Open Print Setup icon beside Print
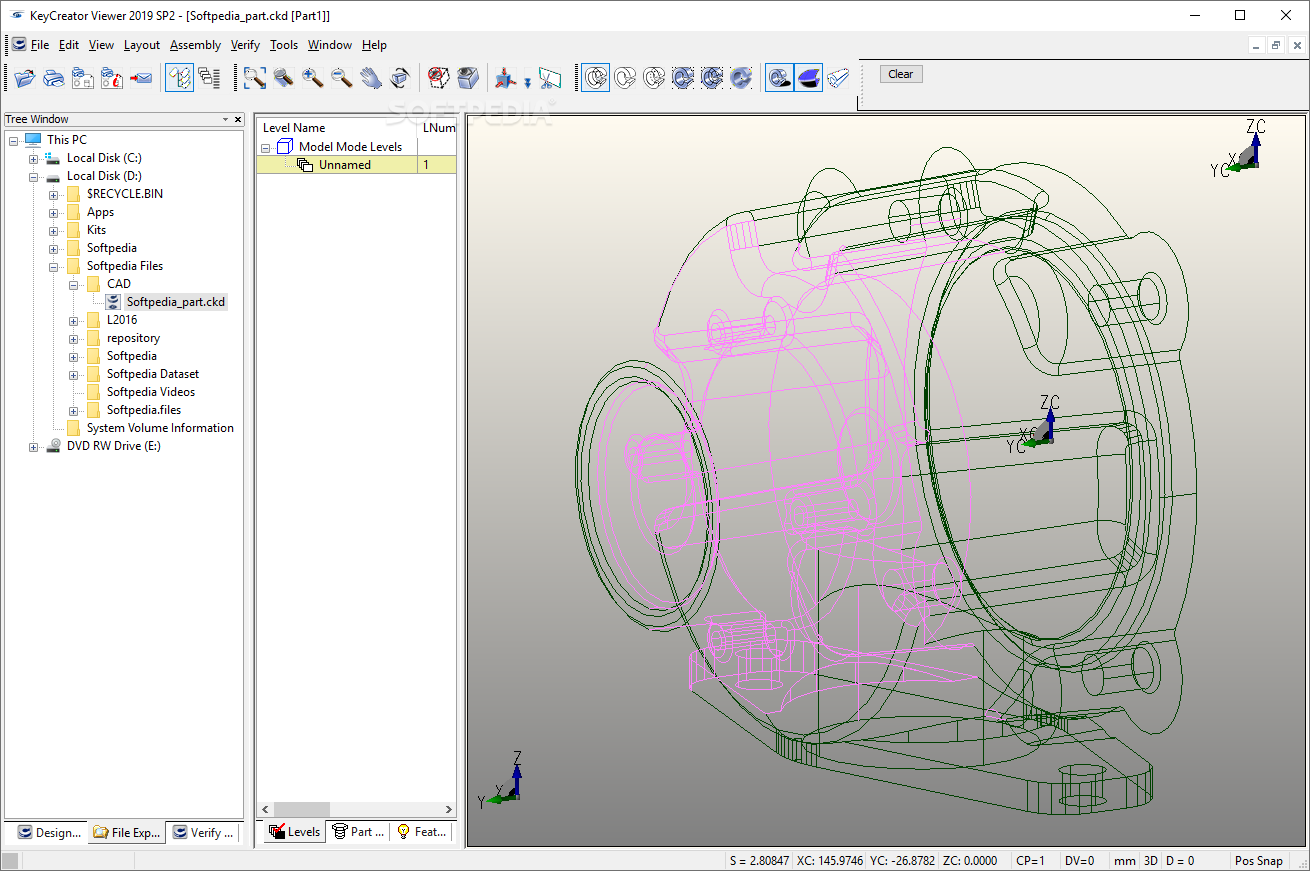Viewport: 1310px width, 871px height. pyautogui.click(x=83, y=78)
